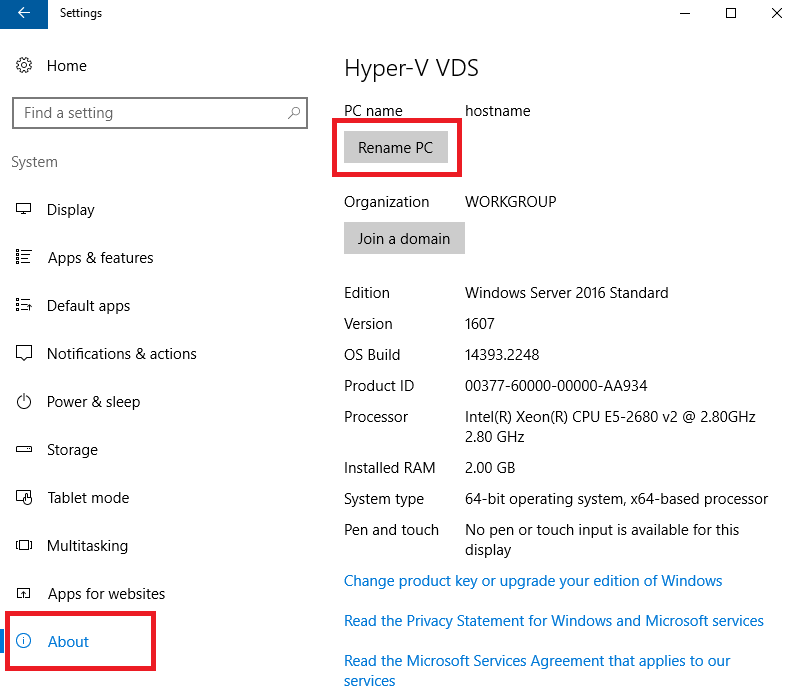Click the 'WORKGROUP' organization value
Viewport: 799px width, 698px height.
511,202
